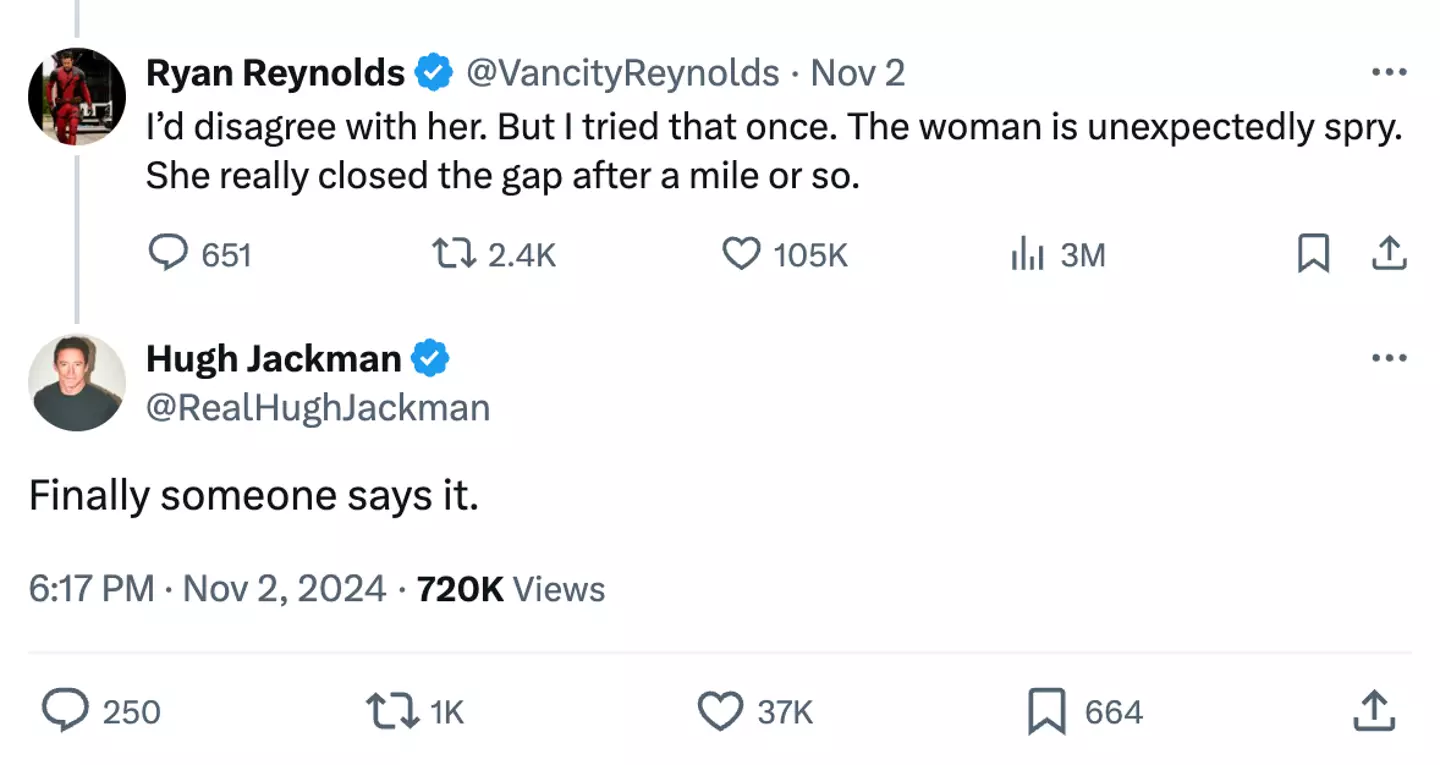Click Hugh Jackman's profile picture
The height and width of the screenshot is (765, 1440).
tap(77, 382)
